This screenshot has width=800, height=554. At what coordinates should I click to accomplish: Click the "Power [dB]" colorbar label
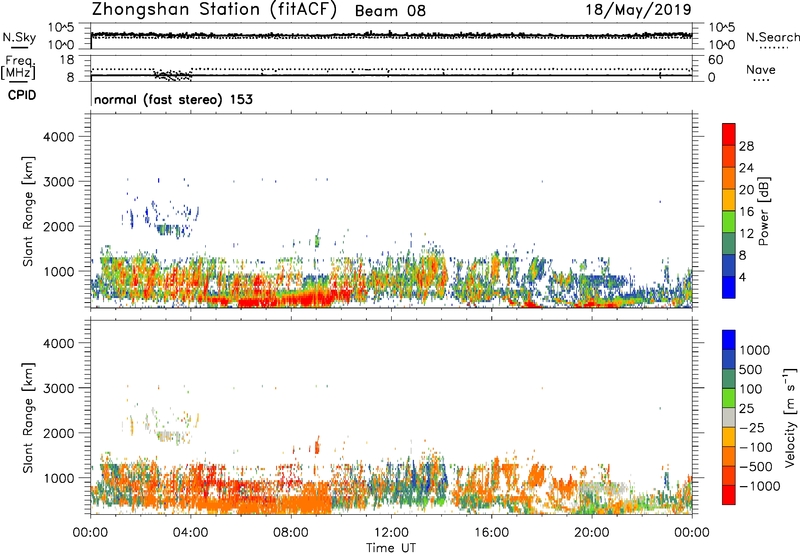tap(764, 211)
